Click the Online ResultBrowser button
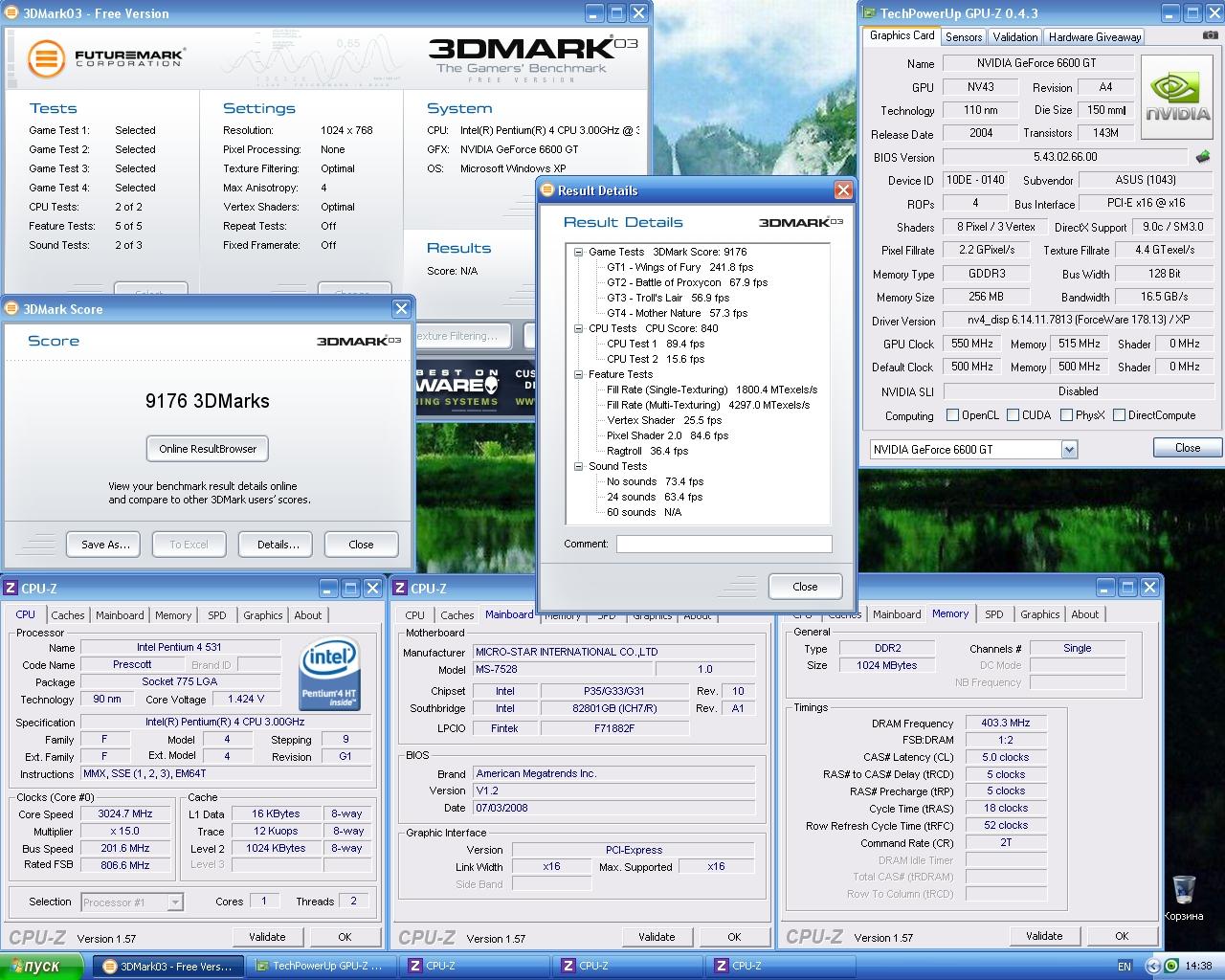The image size is (1225, 980). point(208,449)
